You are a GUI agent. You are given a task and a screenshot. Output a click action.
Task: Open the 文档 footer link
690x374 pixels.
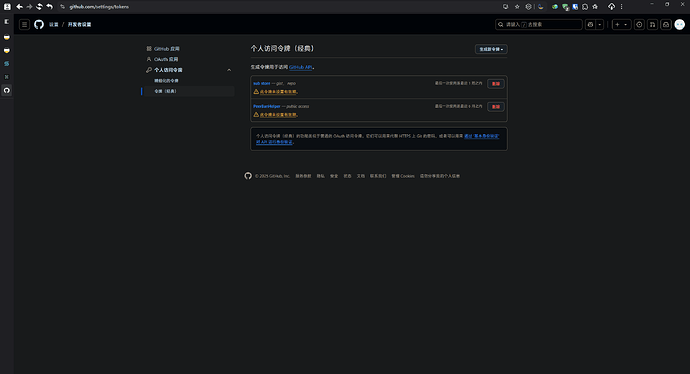coord(361,176)
